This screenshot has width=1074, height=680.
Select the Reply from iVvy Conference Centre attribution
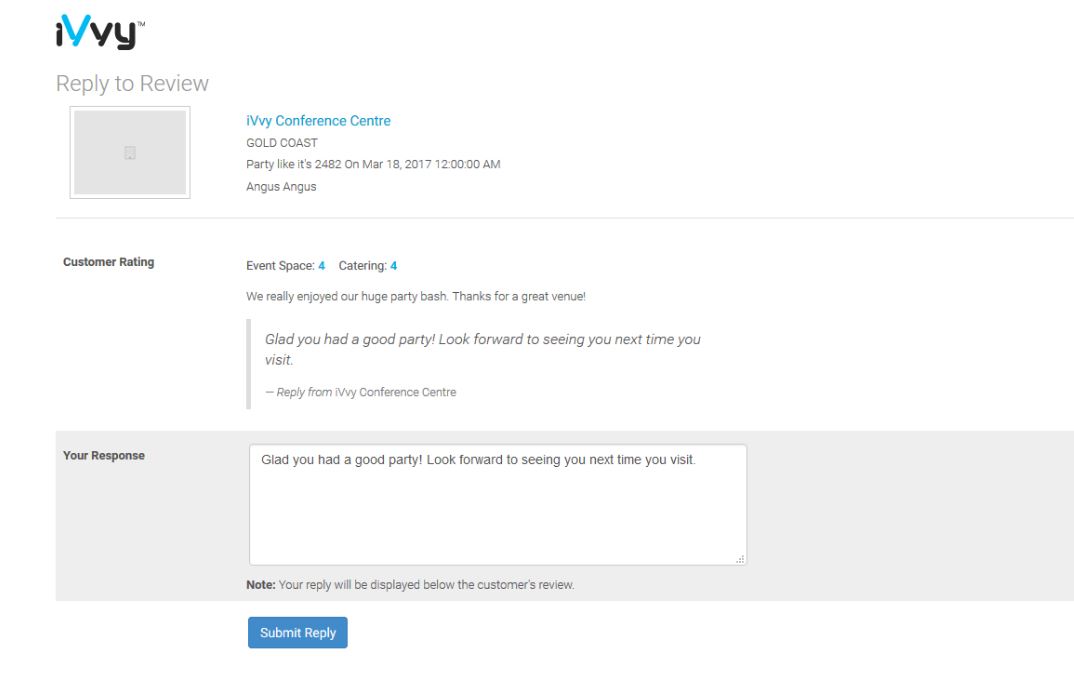click(x=361, y=392)
